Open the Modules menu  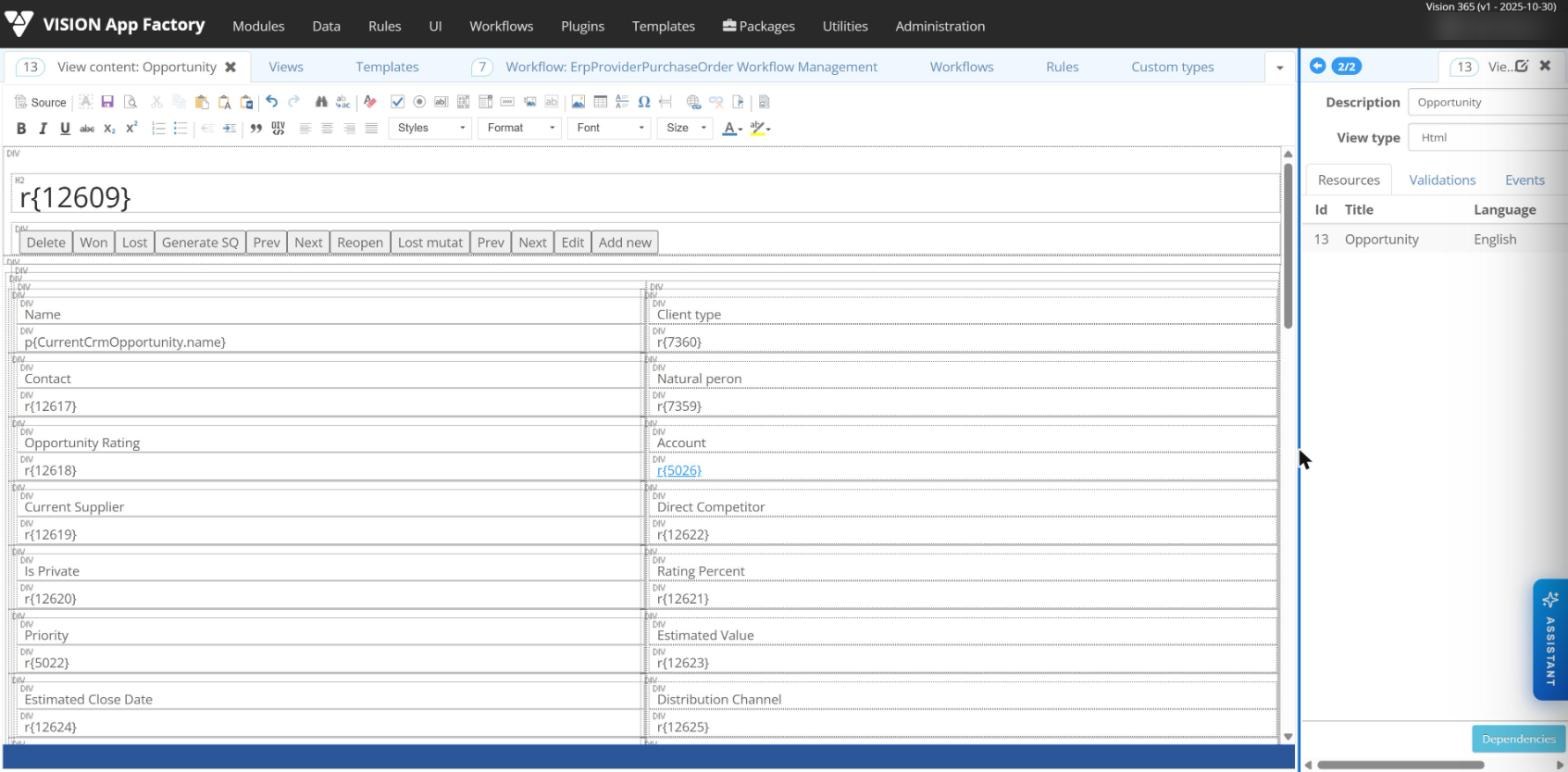(258, 26)
